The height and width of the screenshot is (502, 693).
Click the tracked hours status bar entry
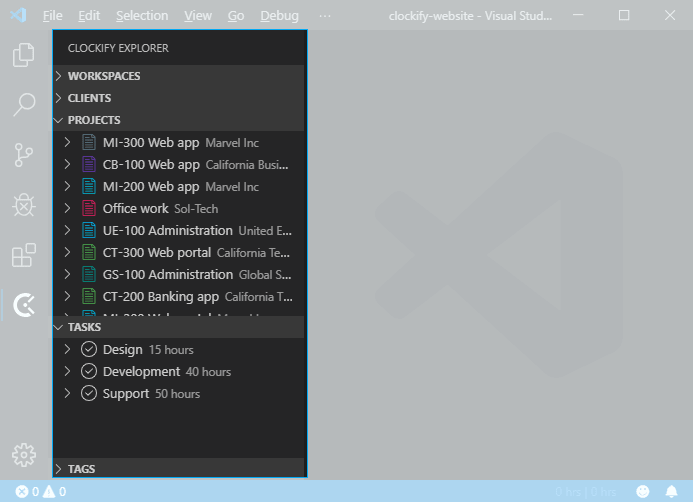[586, 491]
